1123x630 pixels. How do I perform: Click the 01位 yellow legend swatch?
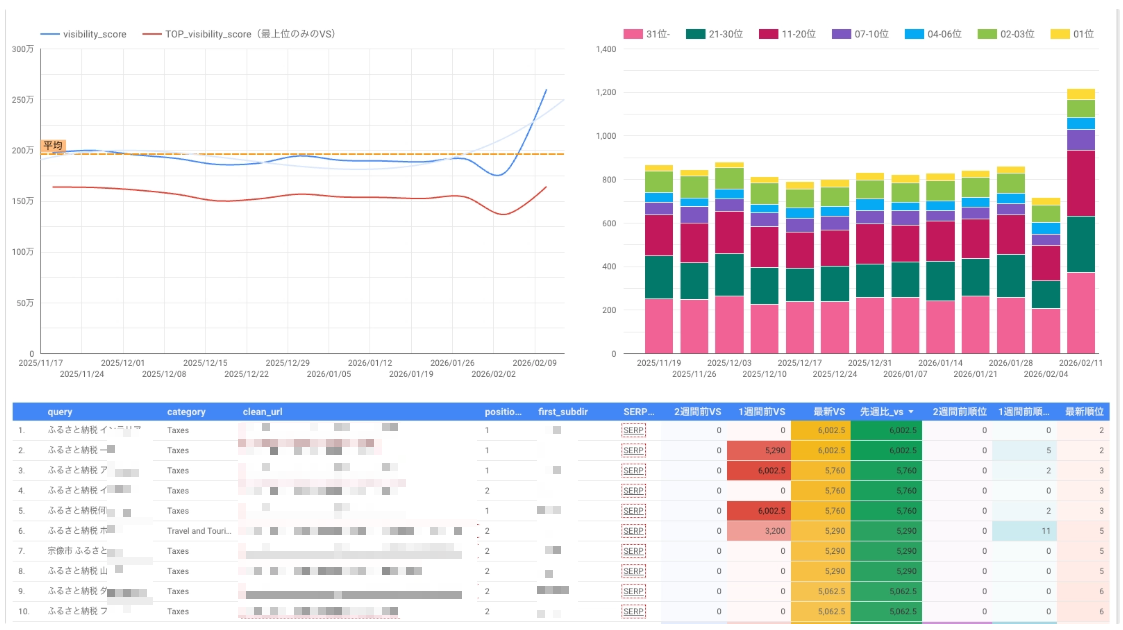[x=1062, y=34]
